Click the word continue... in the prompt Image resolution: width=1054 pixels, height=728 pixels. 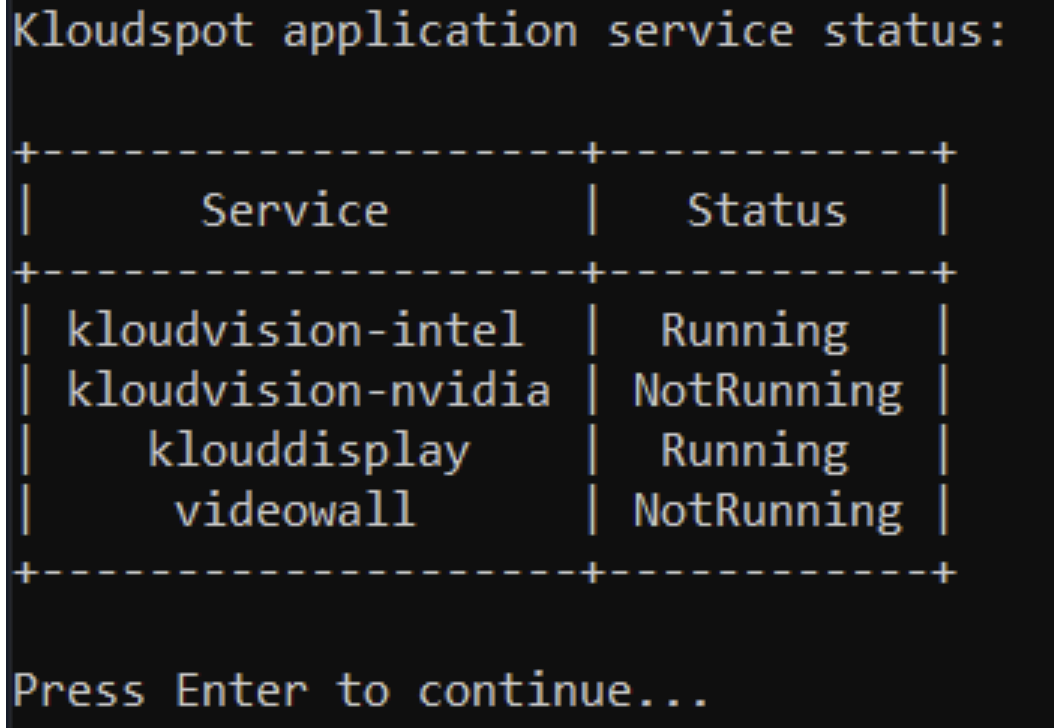click(x=563, y=690)
